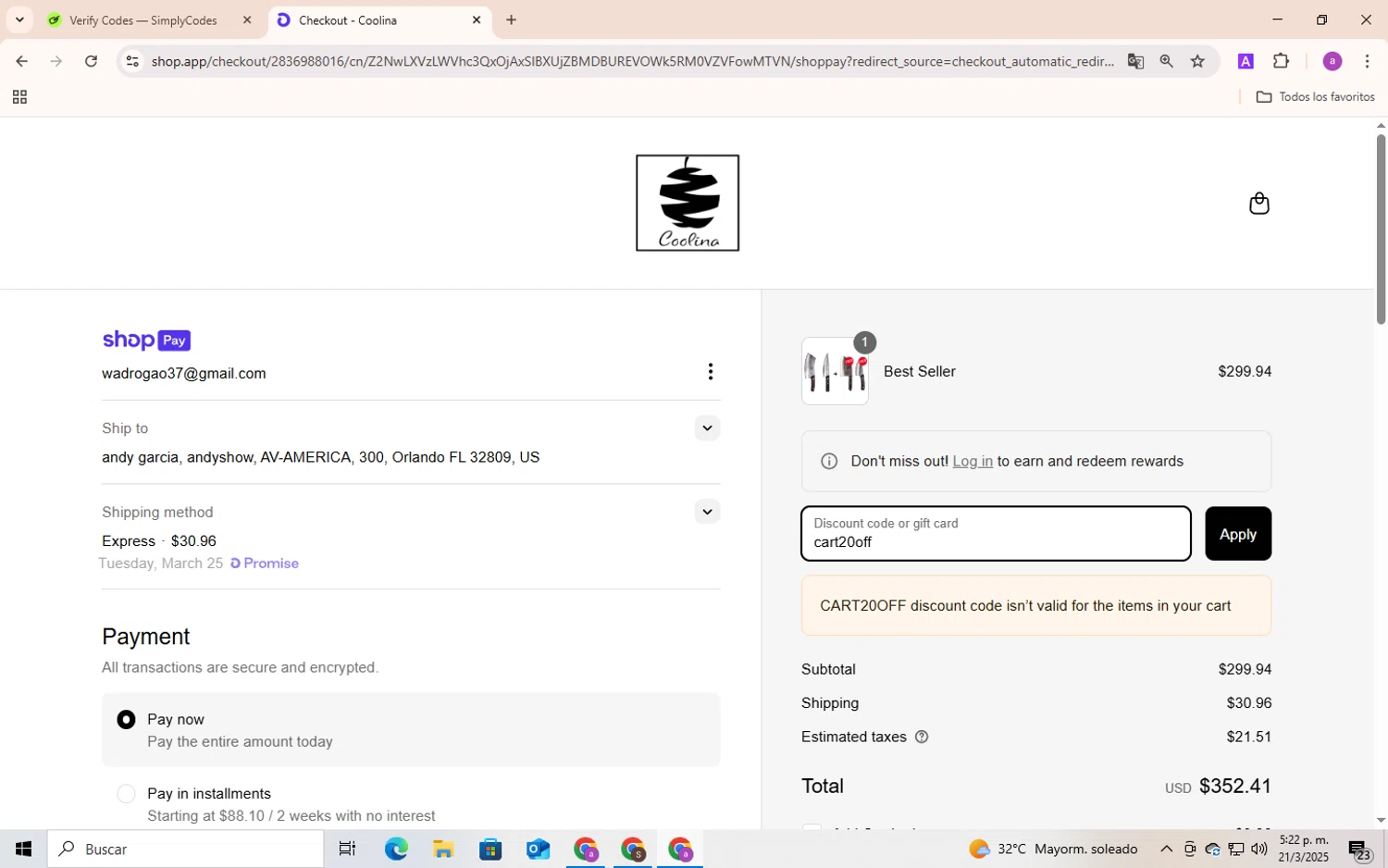The image size is (1388, 868).
Task: View site information icon in address bar
Action: pyautogui.click(x=132, y=61)
